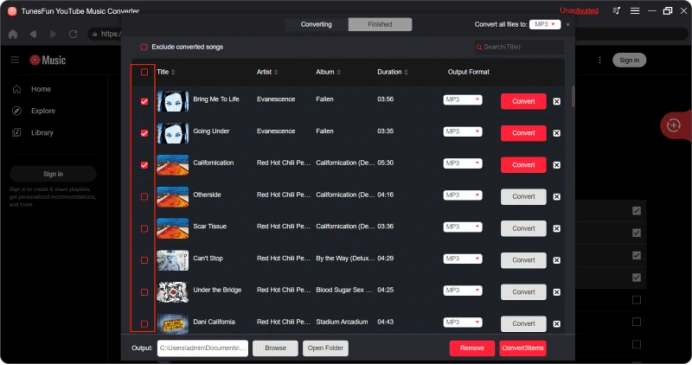Click the Browse output folder button
This screenshot has height=365, width=692.
(x=275, y=348)
